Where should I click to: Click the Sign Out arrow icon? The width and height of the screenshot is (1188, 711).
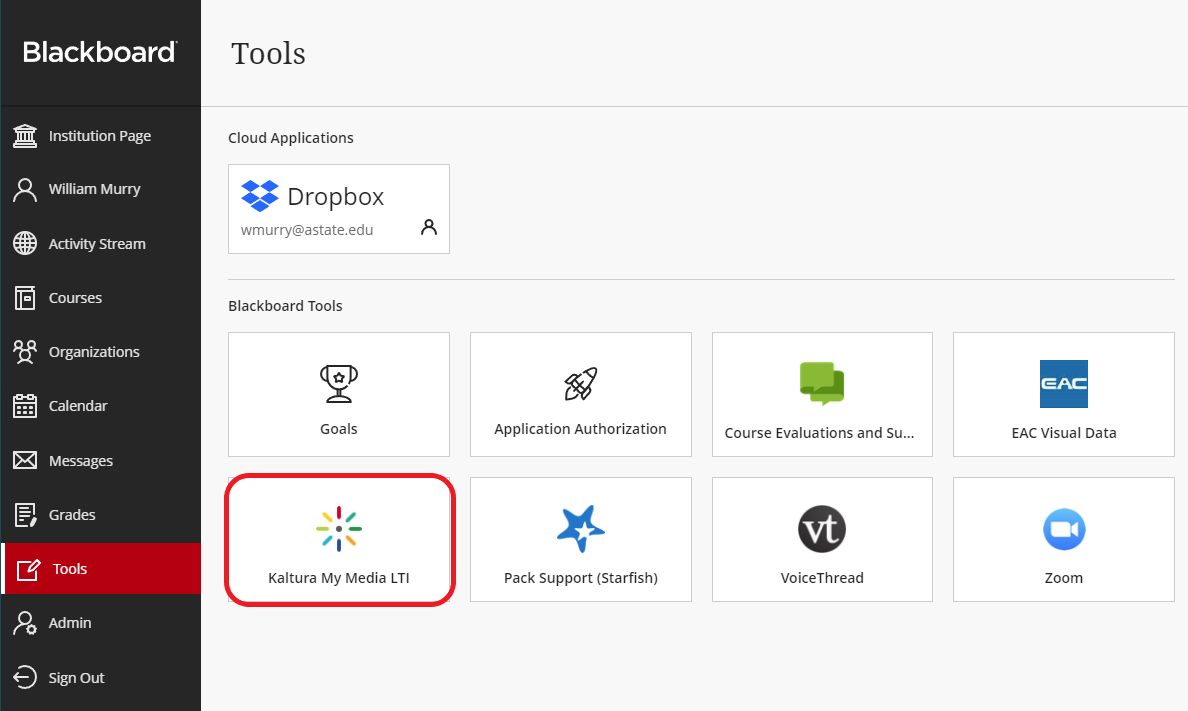pyautogui.click(x=25, y=677)
